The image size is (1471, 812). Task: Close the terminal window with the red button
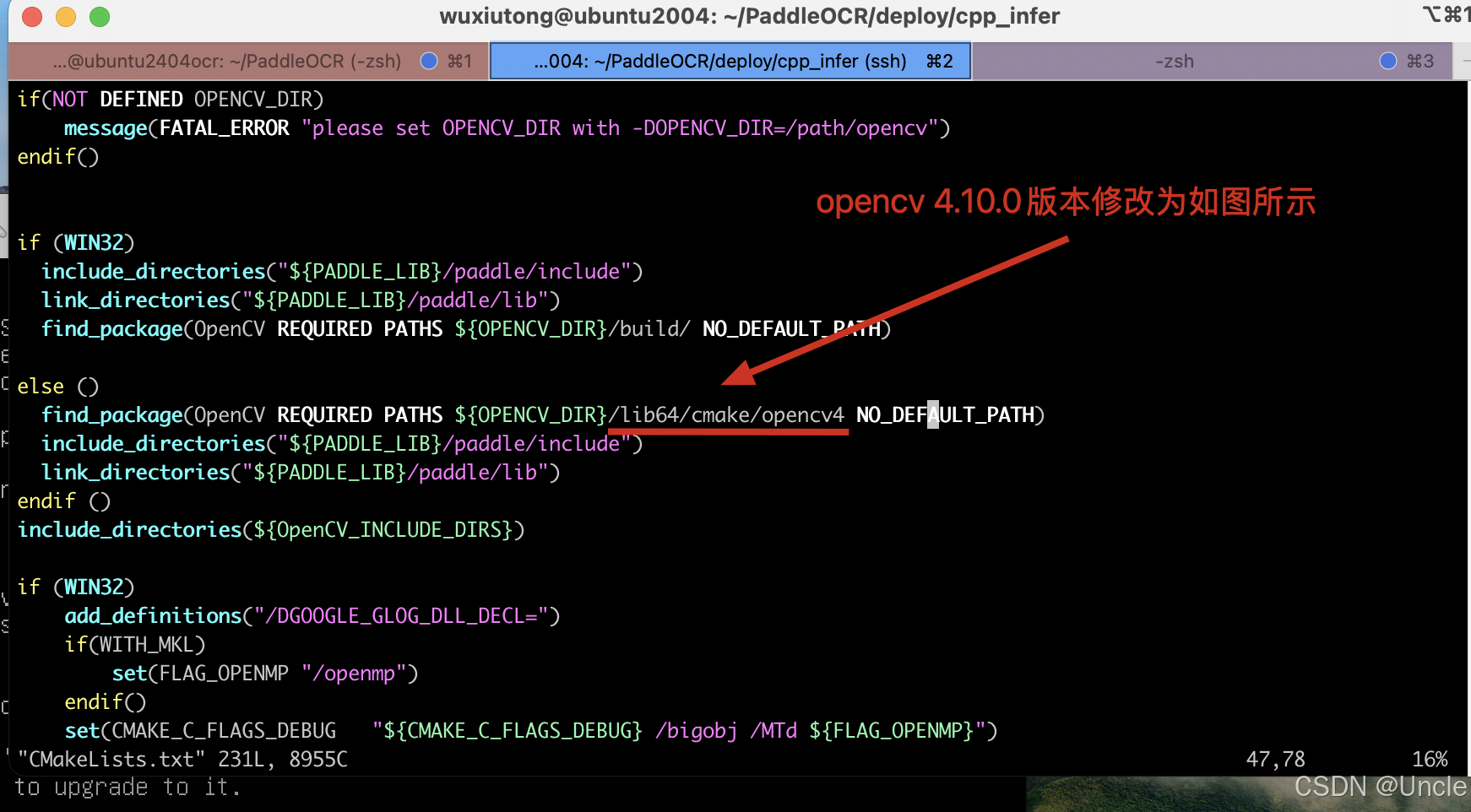32,17
